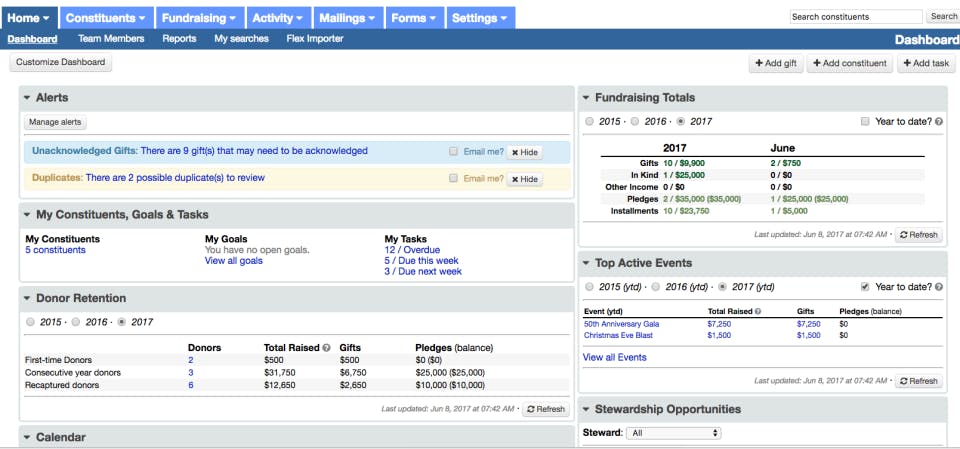Refresh the Fundraising Totals panel

coord(918,235)
